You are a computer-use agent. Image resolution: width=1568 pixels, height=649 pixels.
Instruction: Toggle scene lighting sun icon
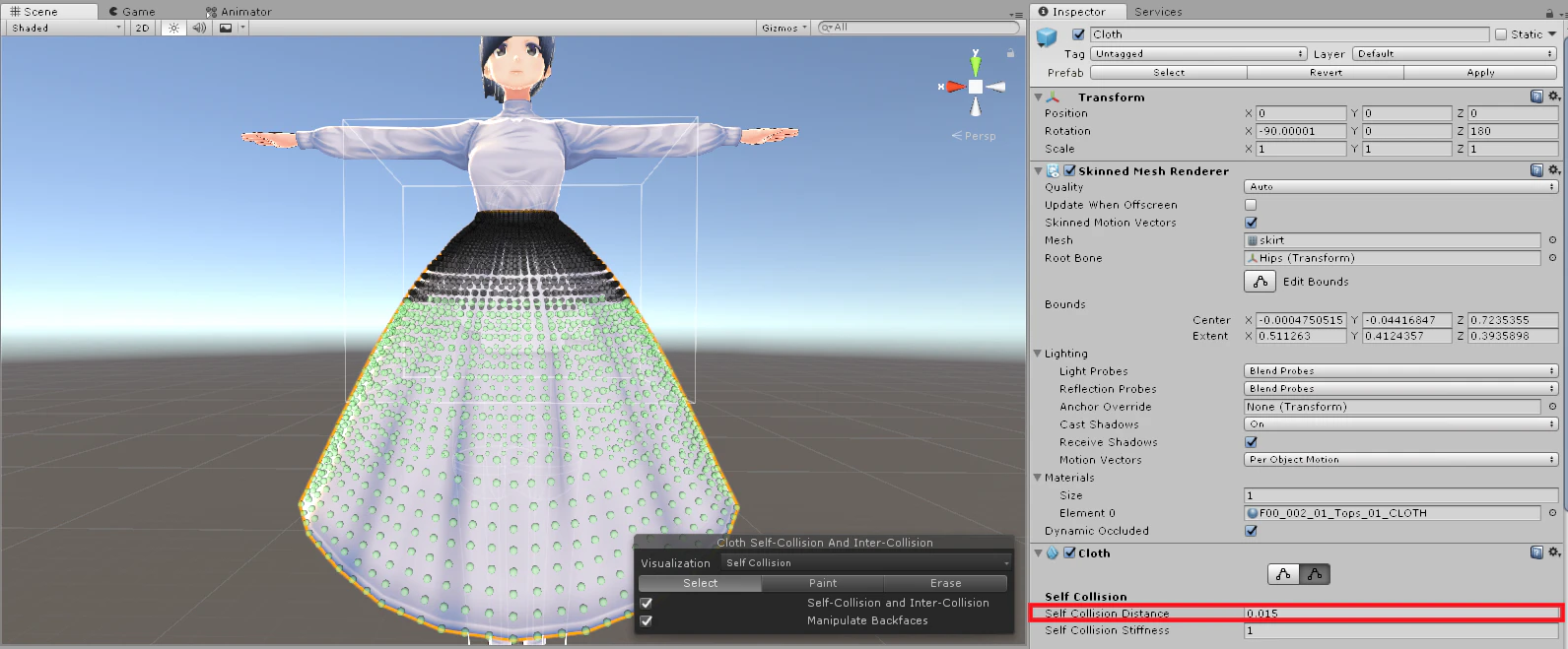pos(173,28)
